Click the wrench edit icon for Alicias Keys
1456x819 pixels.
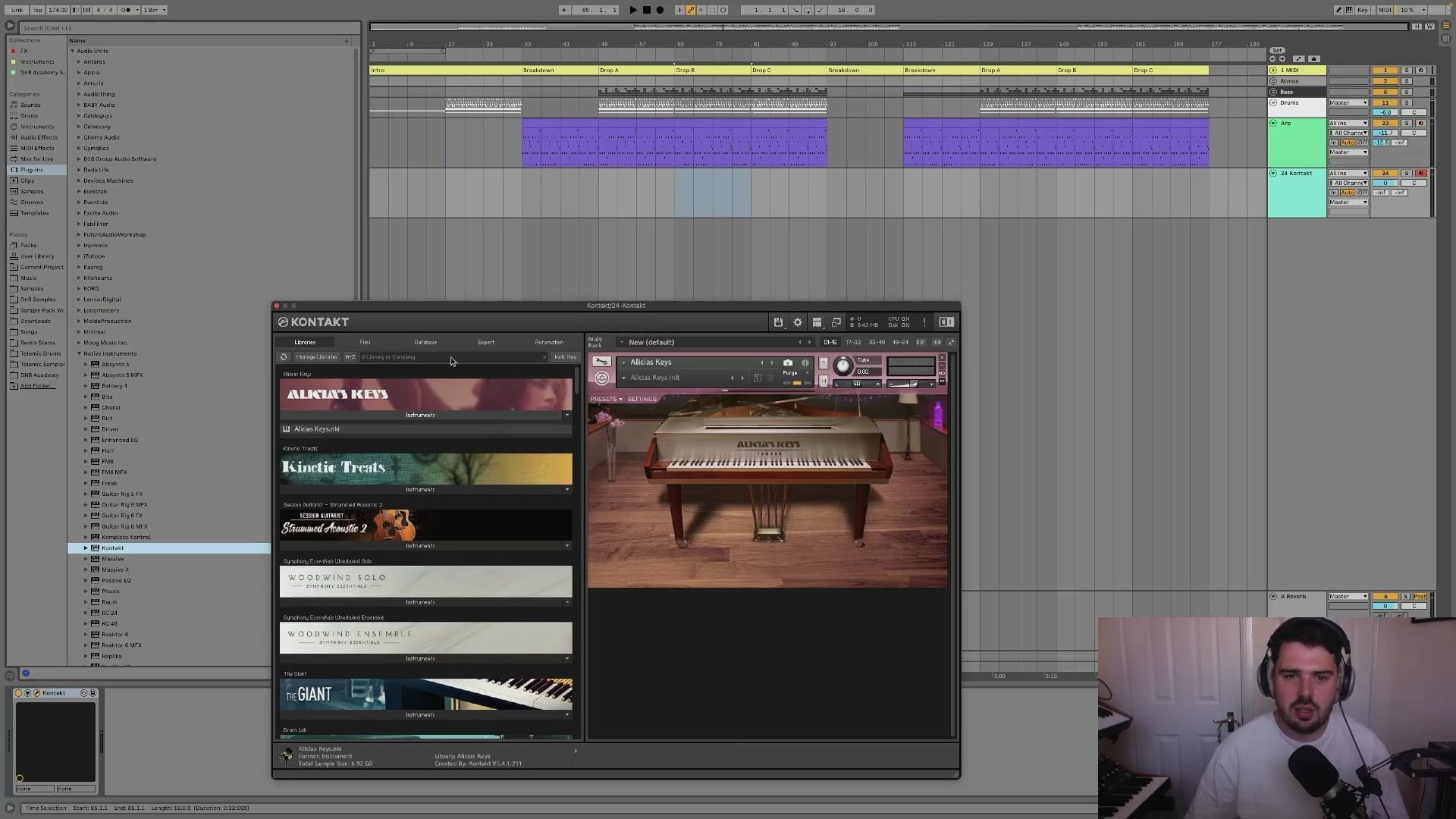click(x=601, y=362)
